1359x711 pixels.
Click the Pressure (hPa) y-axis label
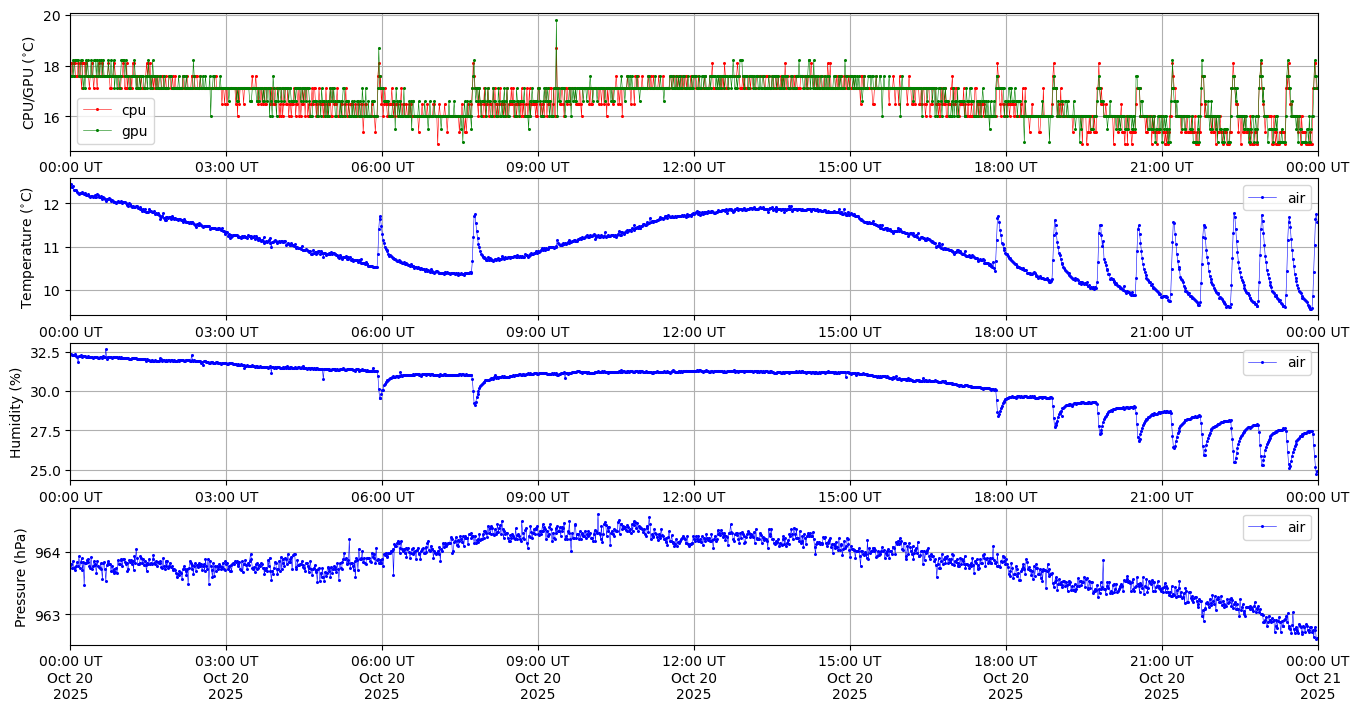[22, 577]
